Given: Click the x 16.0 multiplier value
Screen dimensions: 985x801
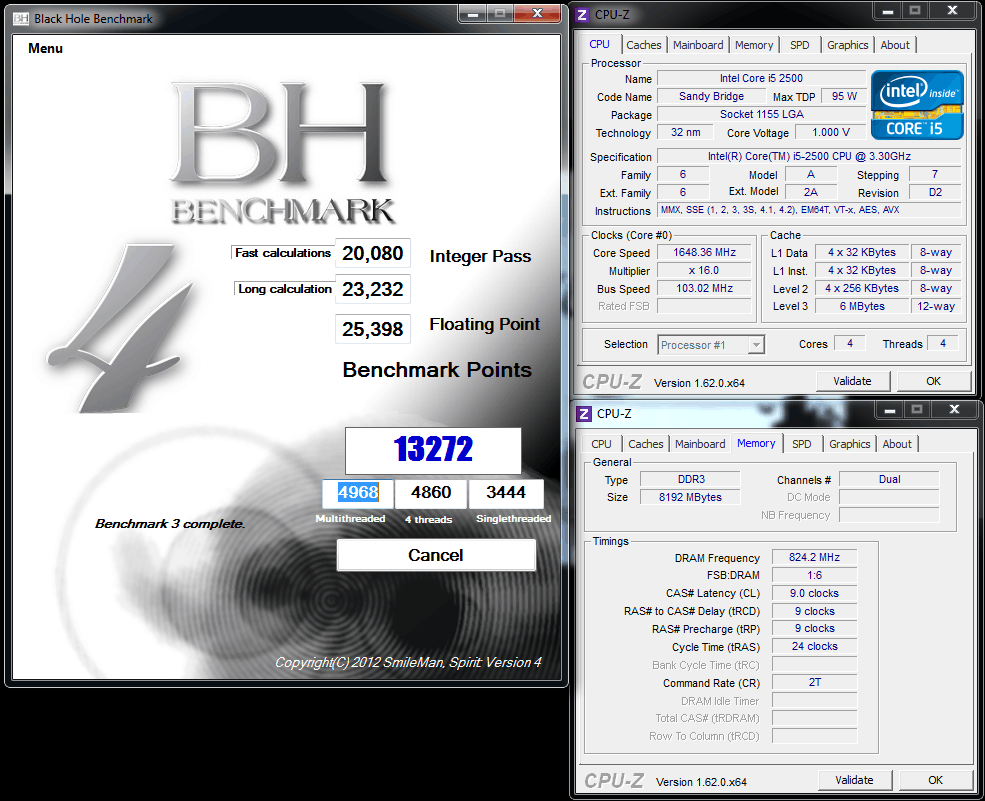Looking at the screenshot, I should coord(704,271).
